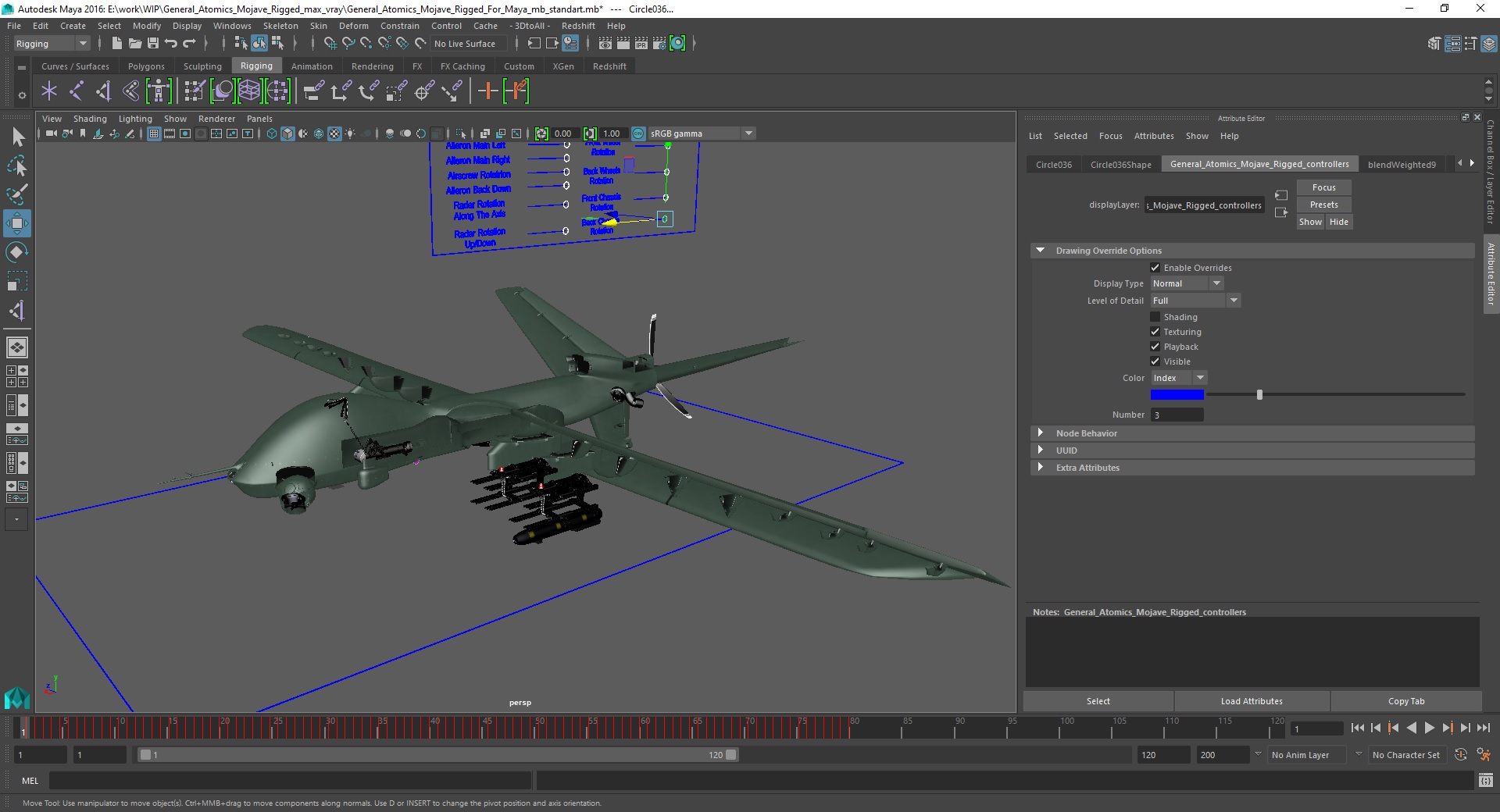Open a scene with folder icon
The width and height of the screenshot is (1500, 812).
click(134, 44)
